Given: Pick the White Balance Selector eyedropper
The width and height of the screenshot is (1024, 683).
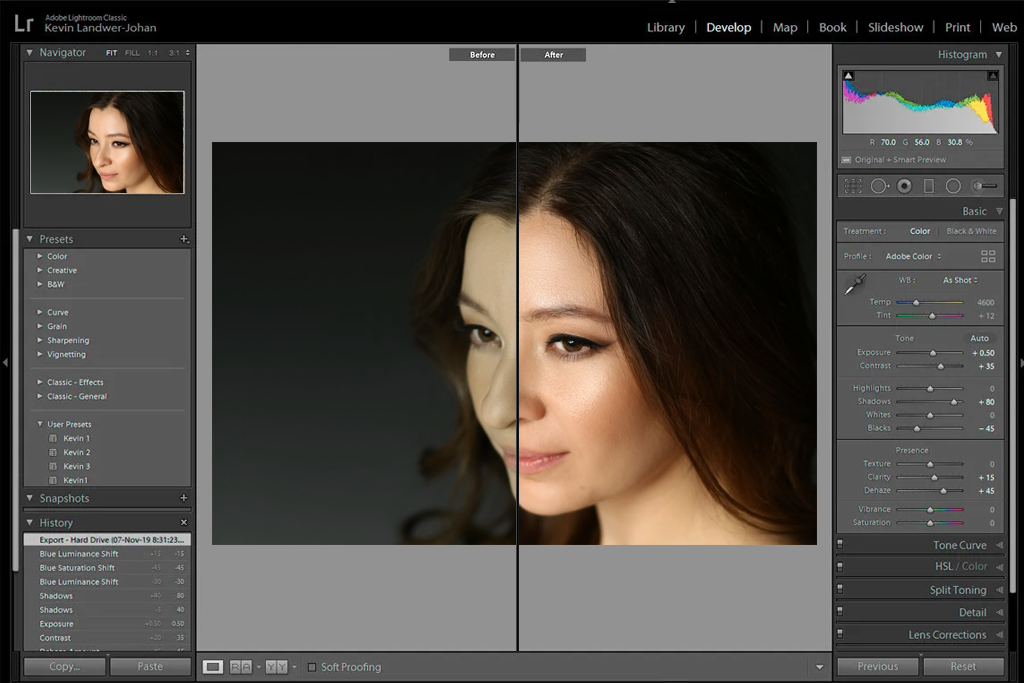Looking at the screenshot, I should pos(854,285).
